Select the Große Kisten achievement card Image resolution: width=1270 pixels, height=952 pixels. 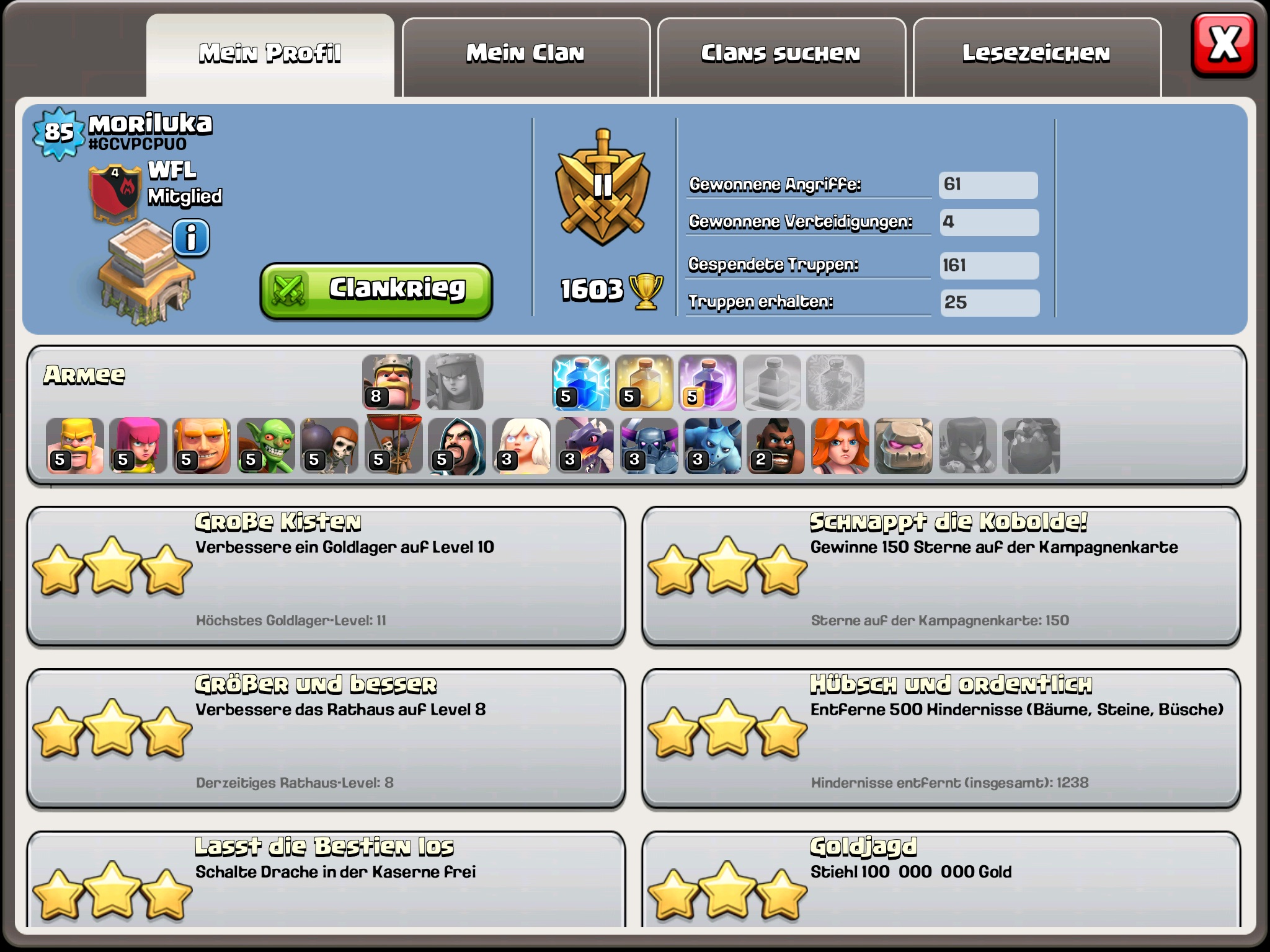326,576
